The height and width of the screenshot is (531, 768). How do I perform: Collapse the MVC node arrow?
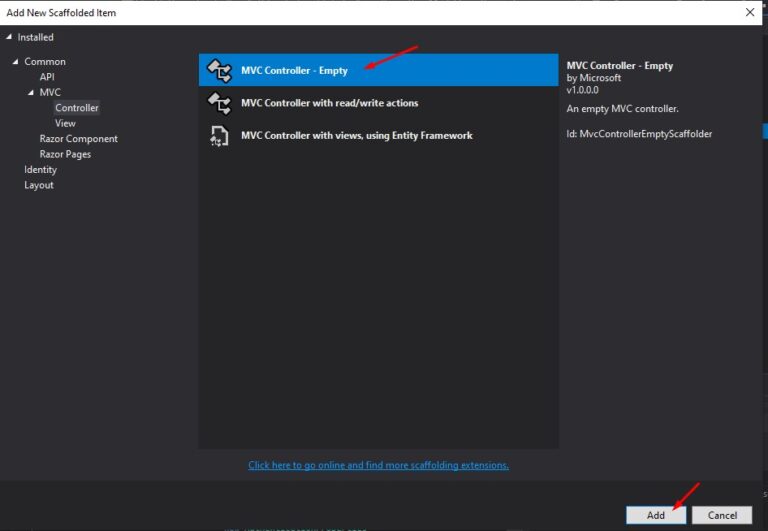pos(31,93)
